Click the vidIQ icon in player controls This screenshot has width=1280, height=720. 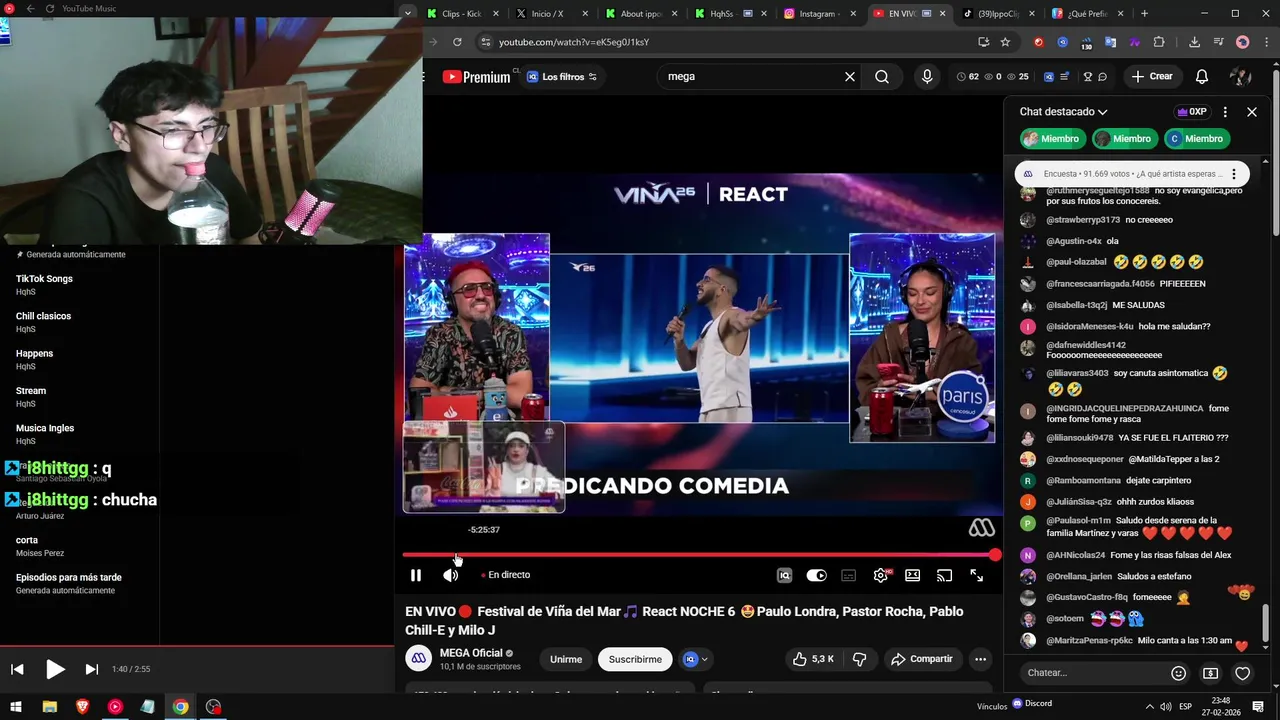tap(785, 575)
